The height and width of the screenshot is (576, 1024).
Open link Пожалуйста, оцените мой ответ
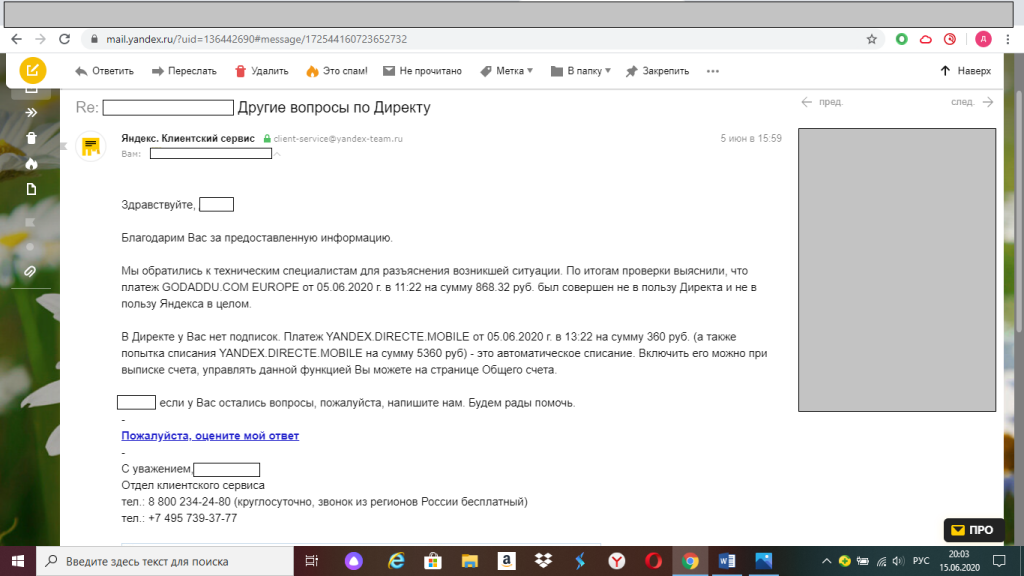(210, 436)
